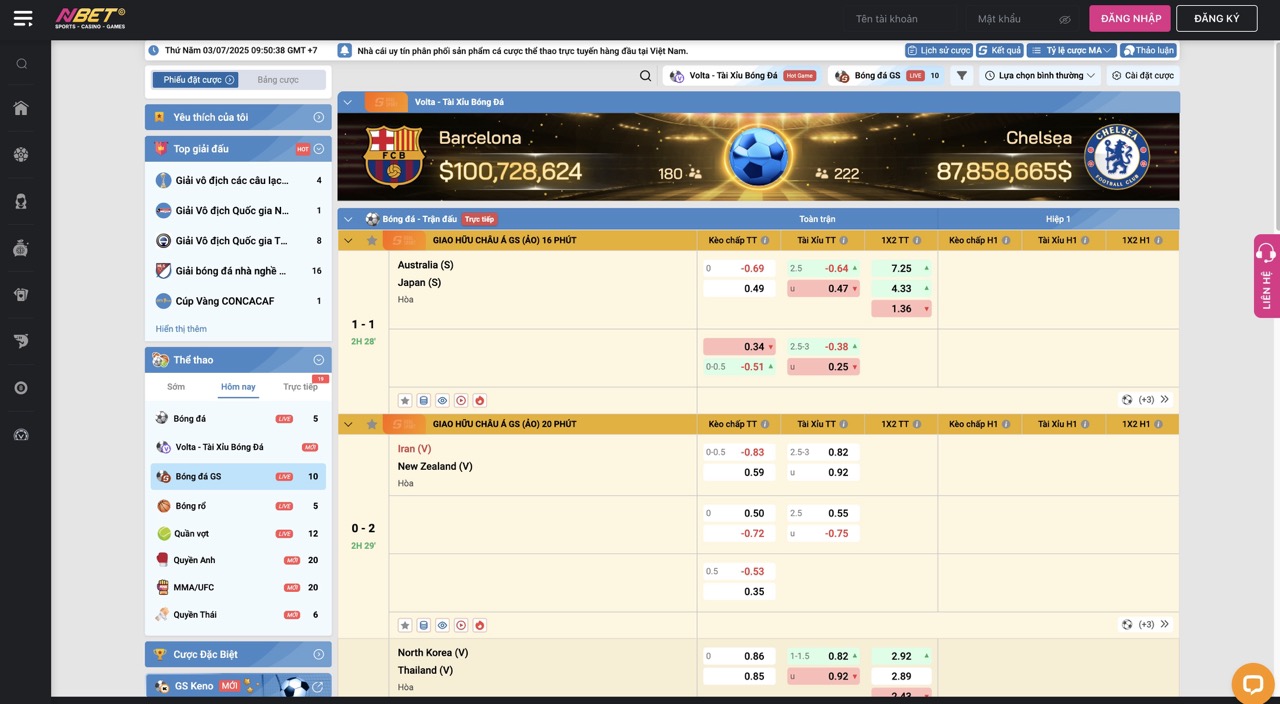Collapse the Thể thao panel
The image size is (1280, 704).
tap(319, 360)
